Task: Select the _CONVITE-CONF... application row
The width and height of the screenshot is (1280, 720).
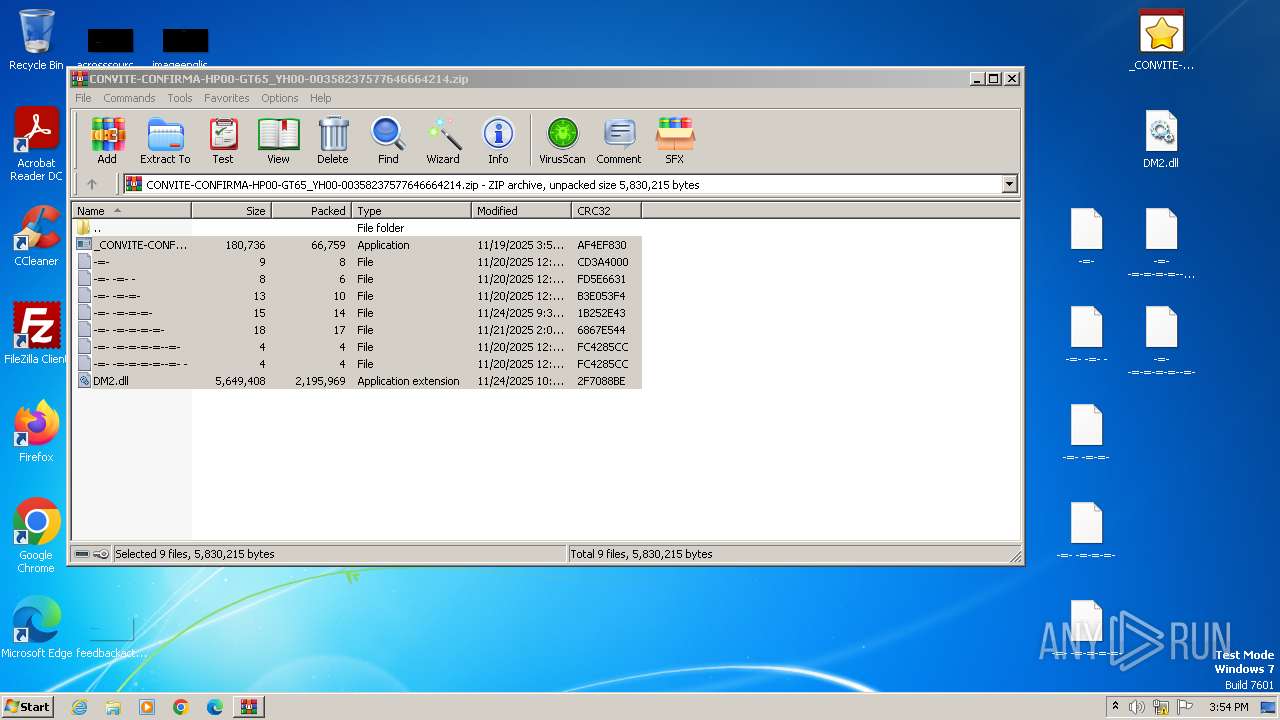Action: [x=358, y=245]
